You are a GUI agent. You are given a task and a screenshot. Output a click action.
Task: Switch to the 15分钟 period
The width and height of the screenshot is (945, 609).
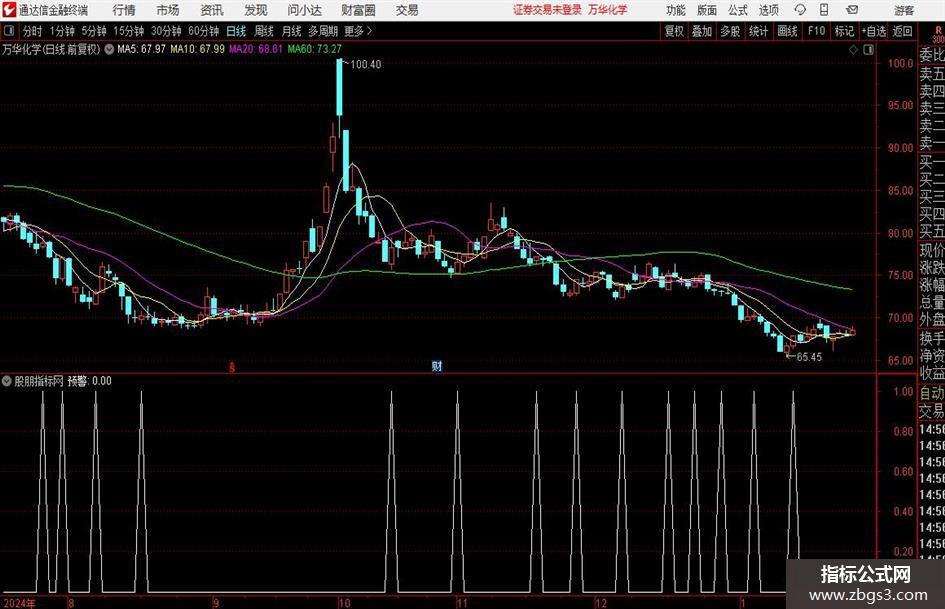coord(129,31)
